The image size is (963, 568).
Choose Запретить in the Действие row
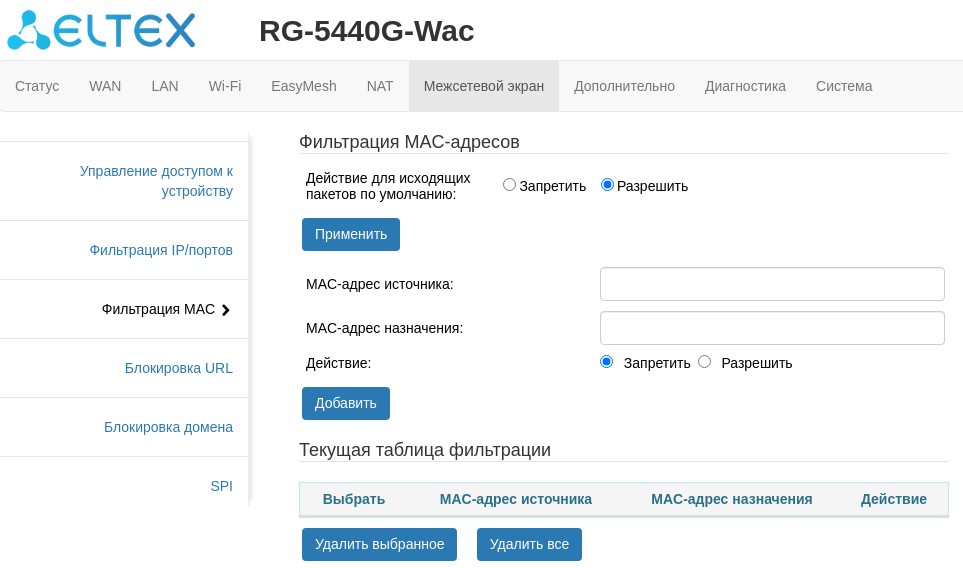(x=606, y=362)
